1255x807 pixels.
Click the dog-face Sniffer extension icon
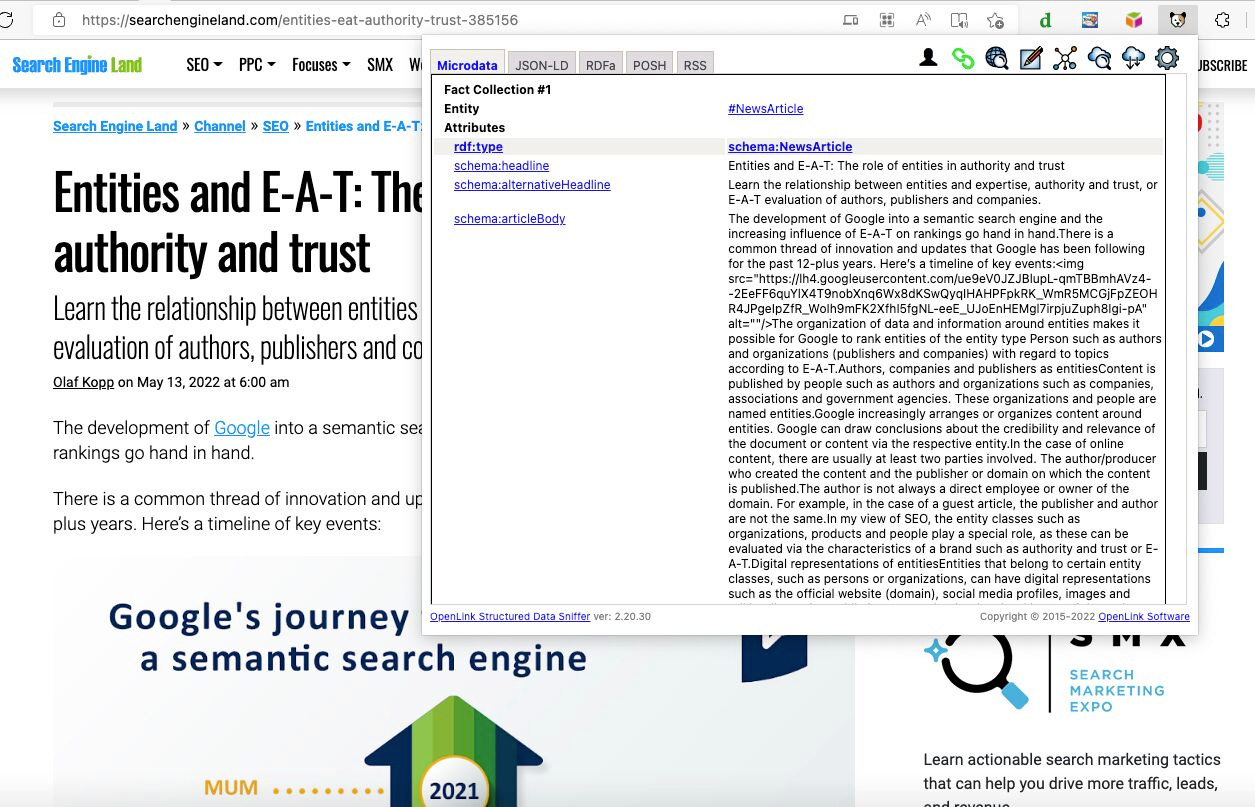coord(1177,20)
